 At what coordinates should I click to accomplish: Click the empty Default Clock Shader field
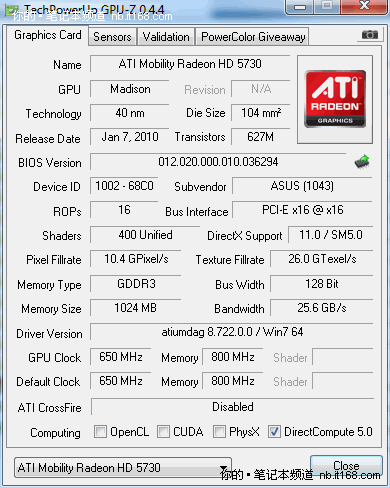pos(343,381)
